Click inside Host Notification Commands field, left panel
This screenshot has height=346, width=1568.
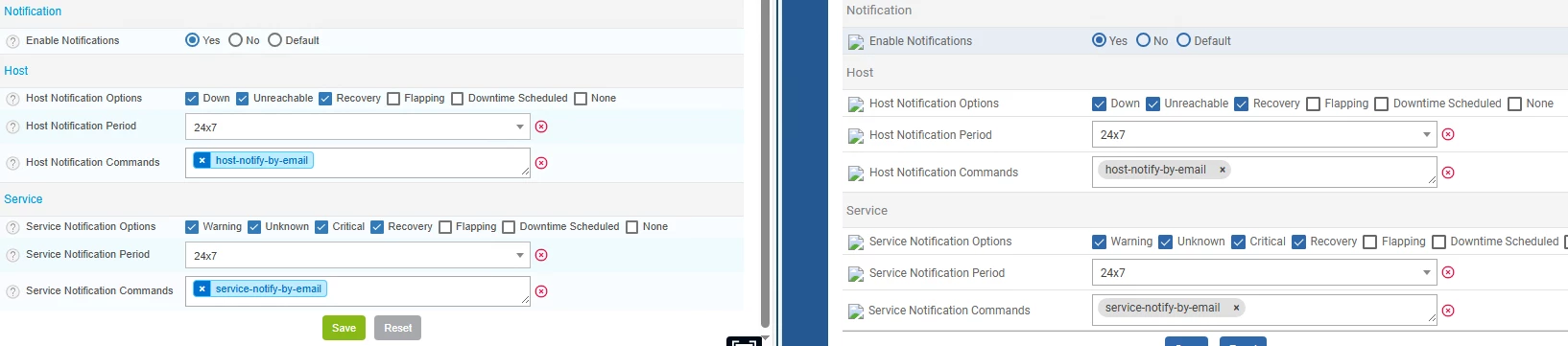(x=358, y=163)
